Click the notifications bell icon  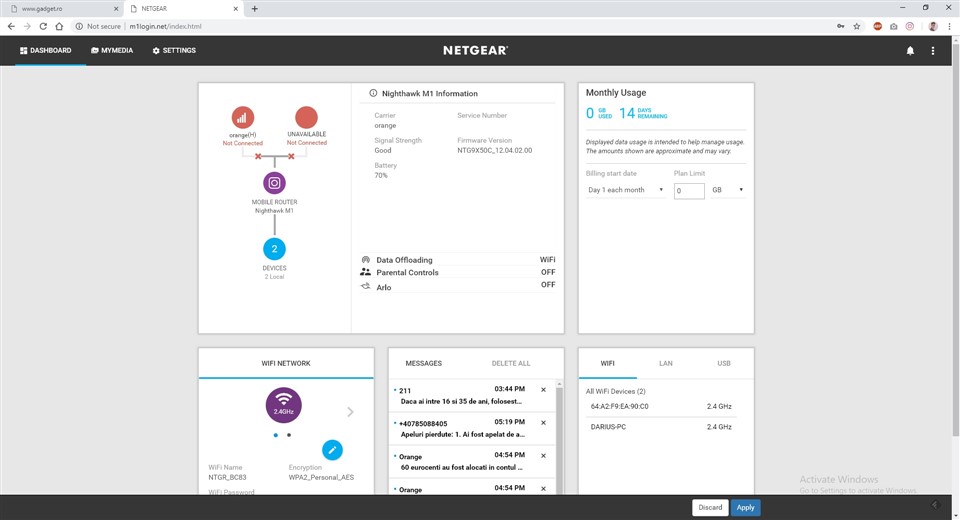pyautogui.click(x=910, y=51)
